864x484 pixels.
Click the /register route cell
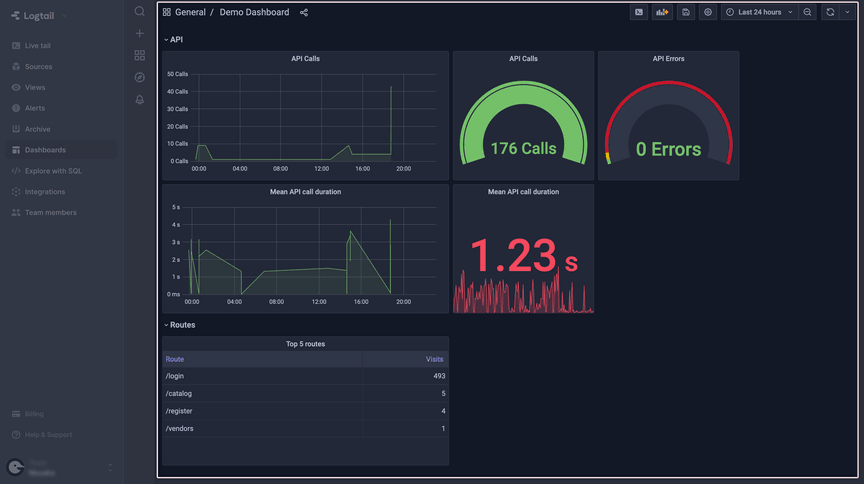(x=262, y=411)
